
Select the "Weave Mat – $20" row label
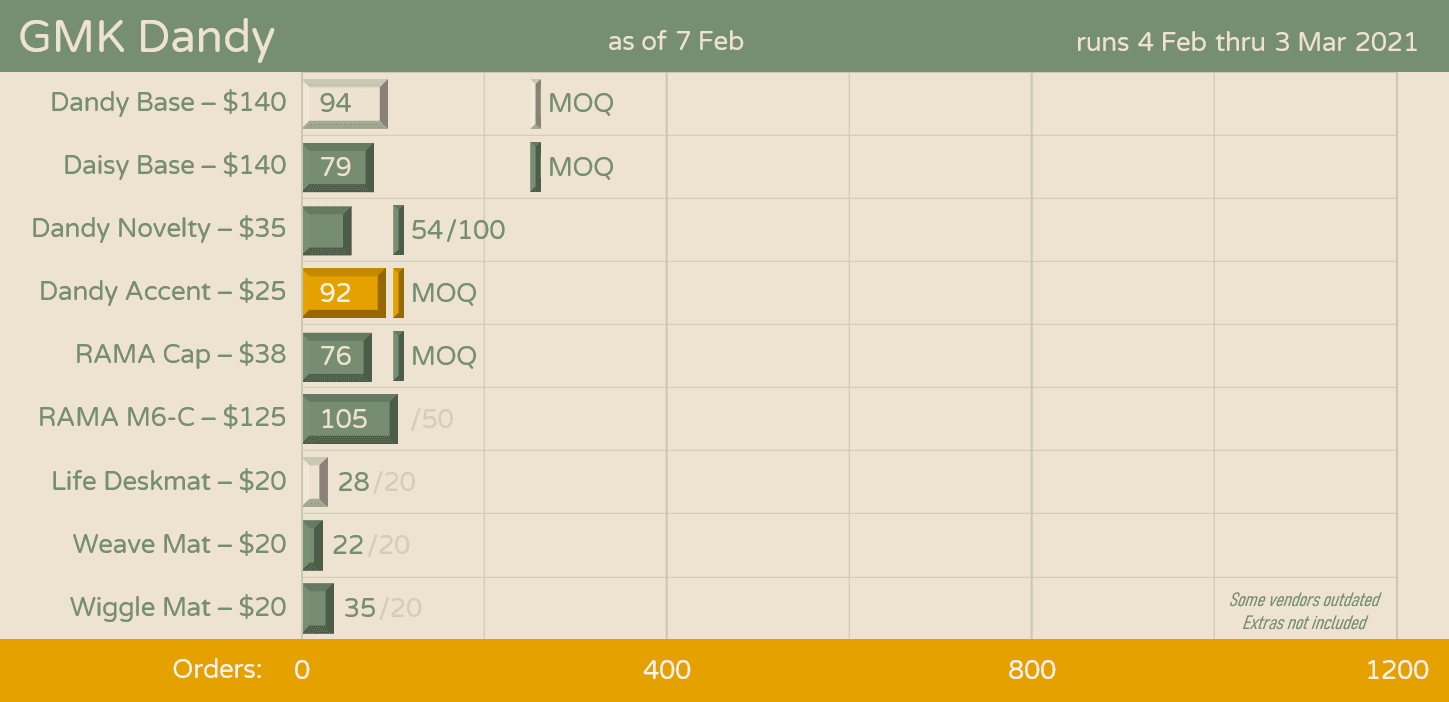[179, 544]
